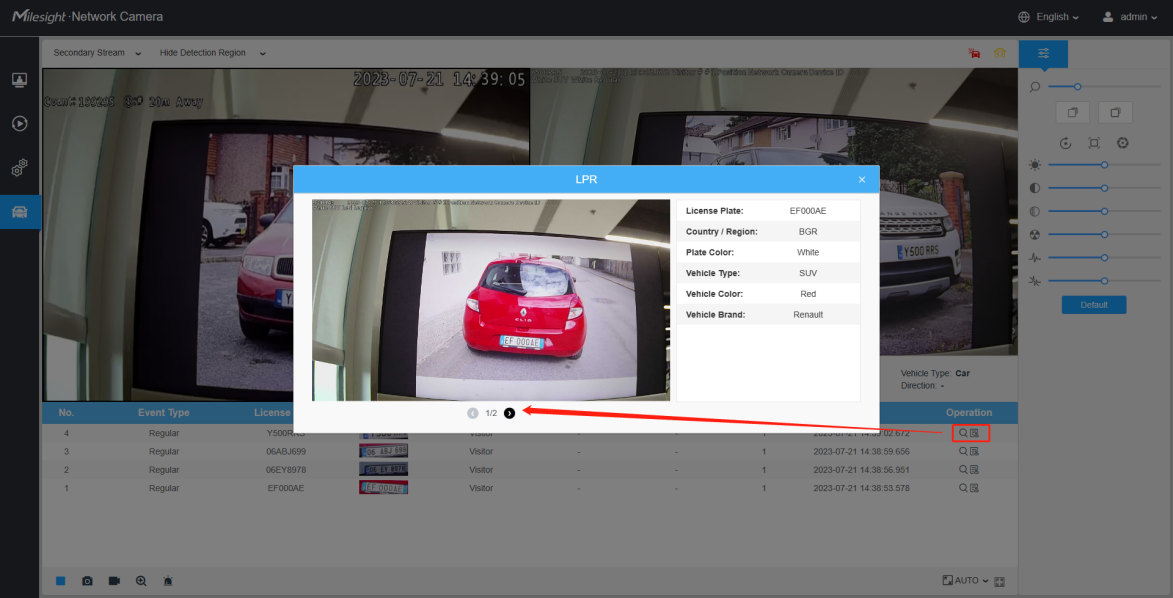This screenshot has height=598, width=1173.
Task: Click 06EY8978 plate thumbnail in table
Action: pyautogui.click(x=383, y=469)
